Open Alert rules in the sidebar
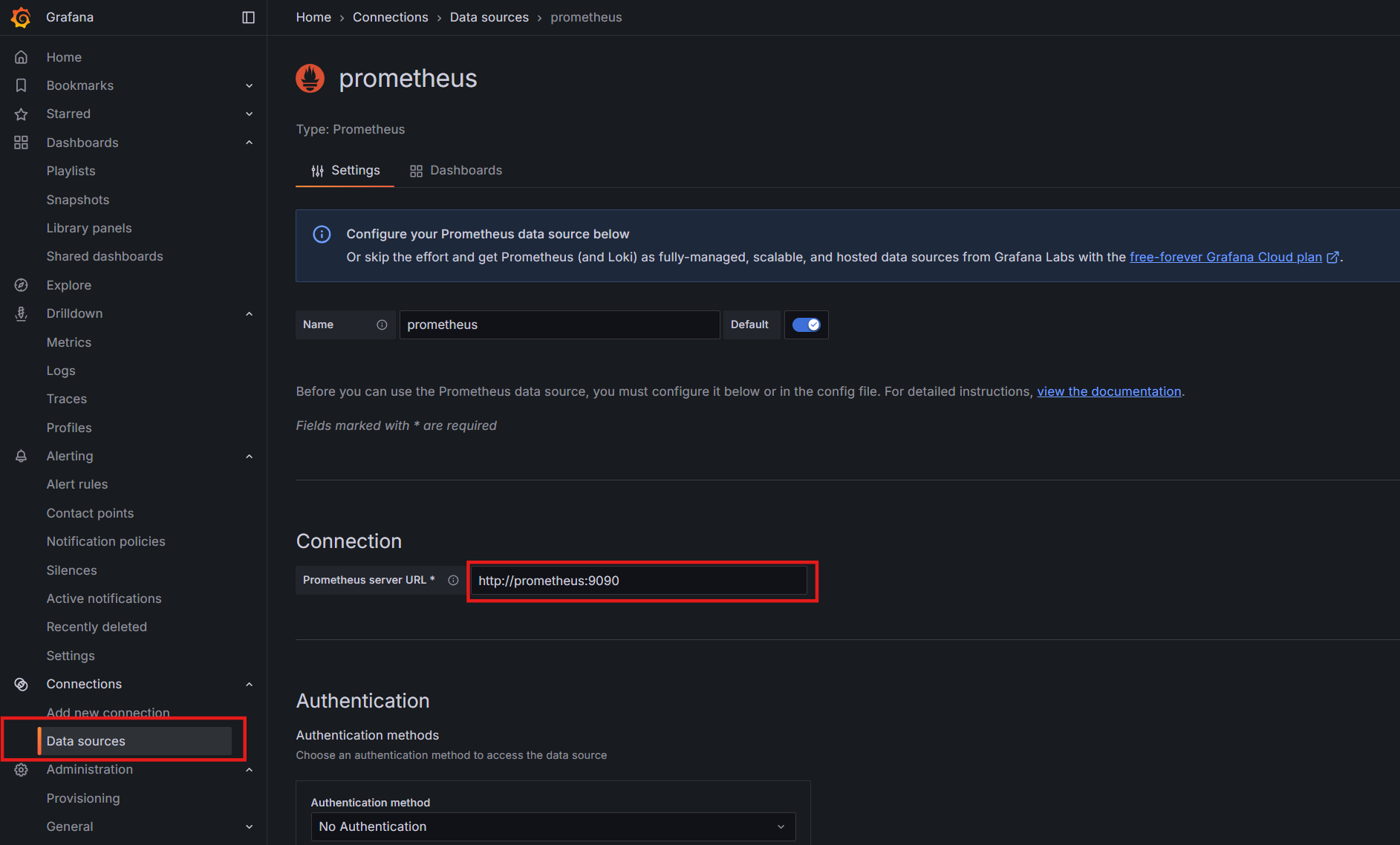This screenshot has height=845, width=1400. (77, 484)
